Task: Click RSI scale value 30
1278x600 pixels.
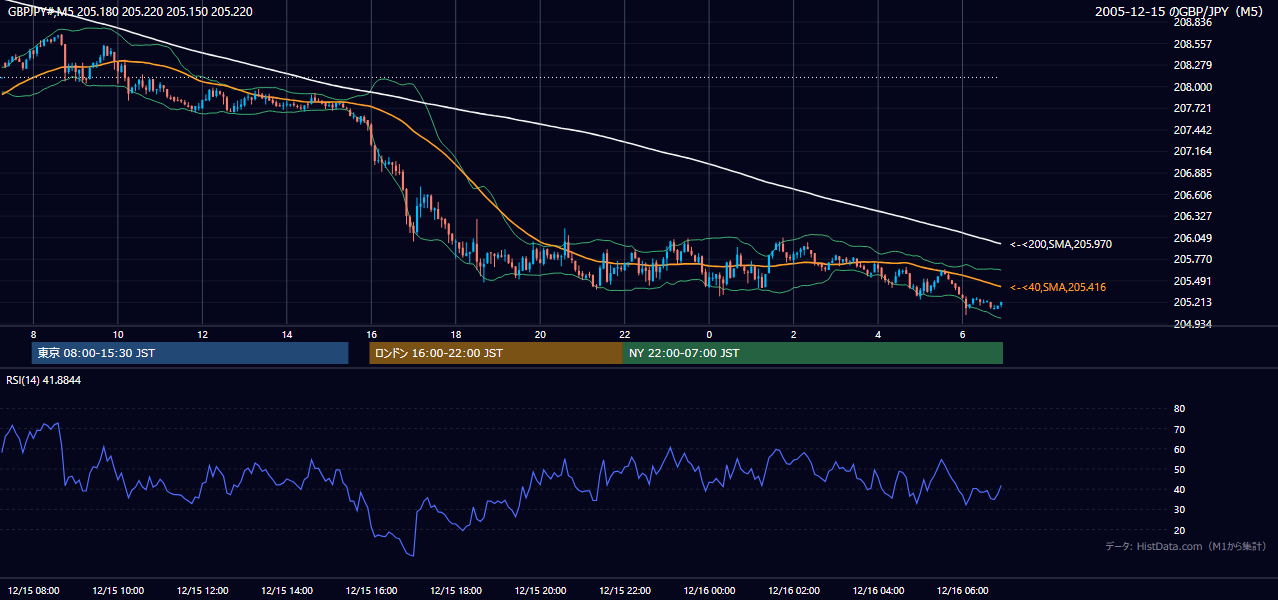Action: pyautogui.click(x=1179, y=510)
